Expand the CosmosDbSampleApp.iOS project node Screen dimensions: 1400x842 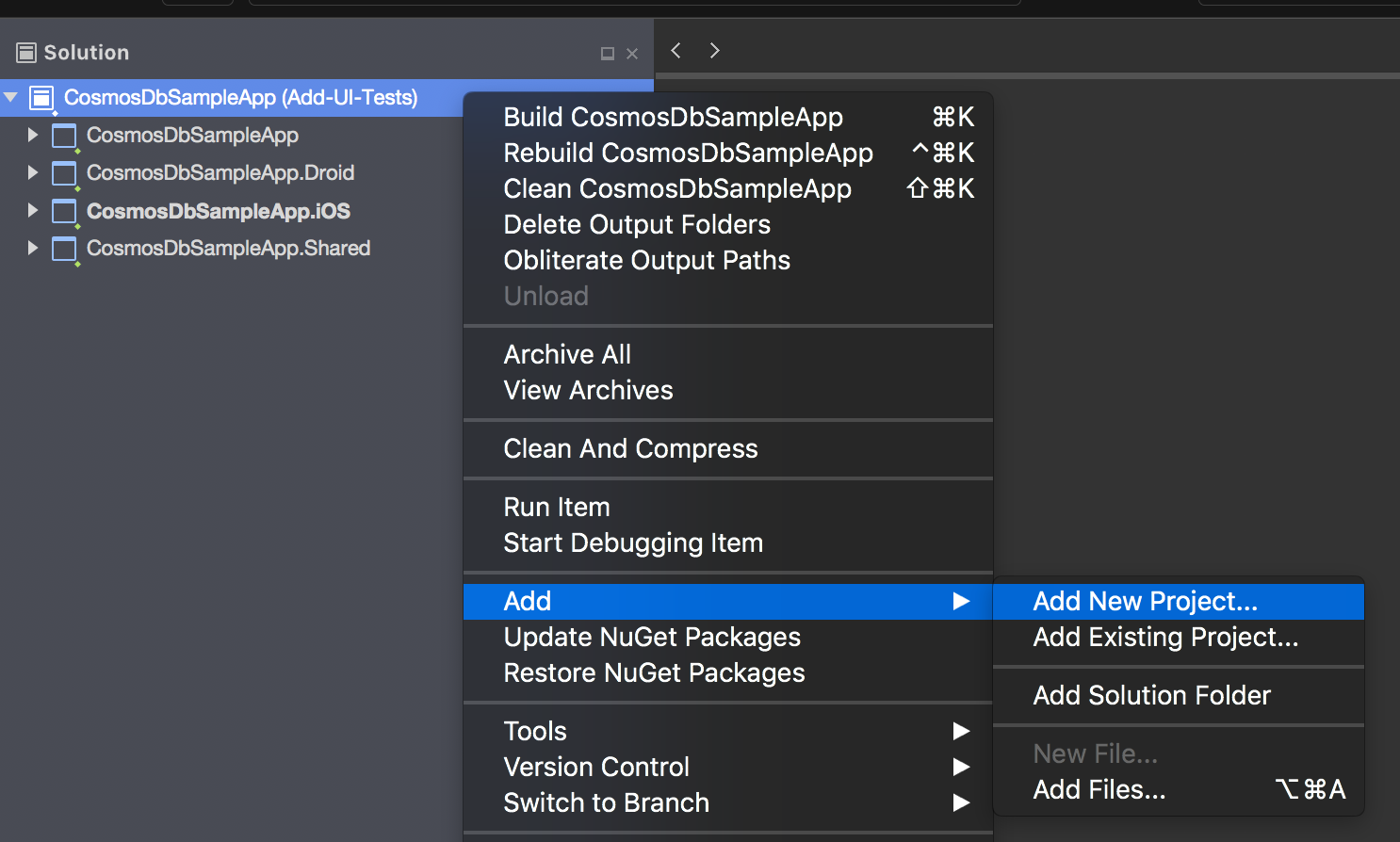[32, 210]
